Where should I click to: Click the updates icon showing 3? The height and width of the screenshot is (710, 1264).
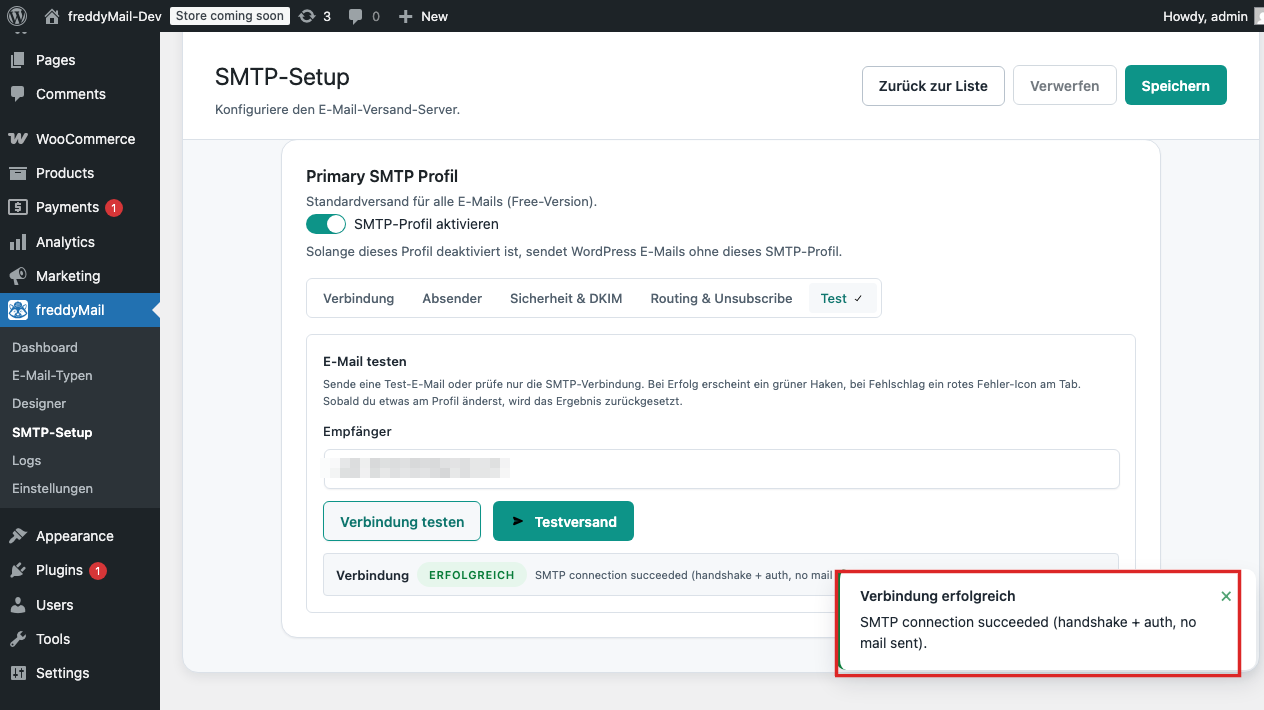tap(307, 16)
